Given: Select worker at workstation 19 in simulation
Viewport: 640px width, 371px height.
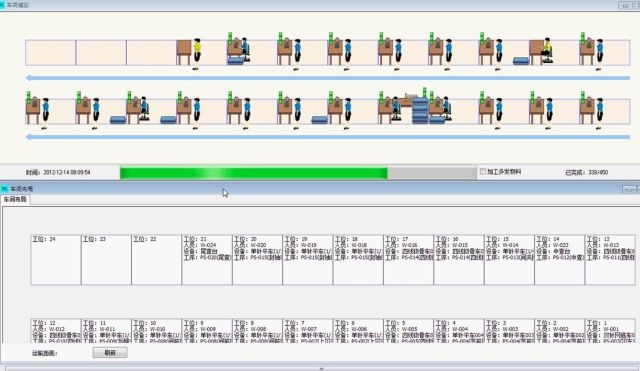Looking at the screenshot, I should [298, 55].
